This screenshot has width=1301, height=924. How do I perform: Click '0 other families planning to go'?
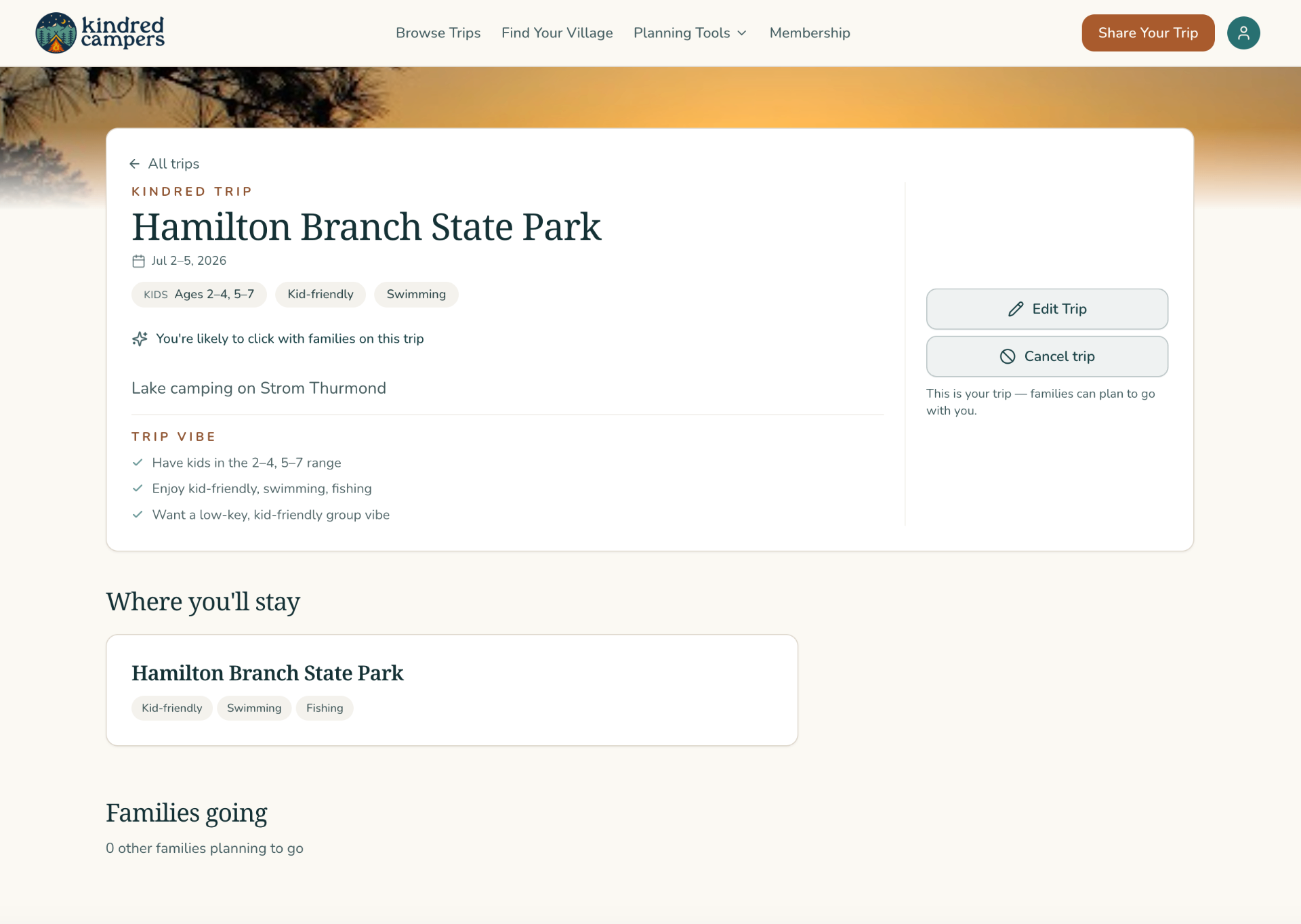(205, 848)
